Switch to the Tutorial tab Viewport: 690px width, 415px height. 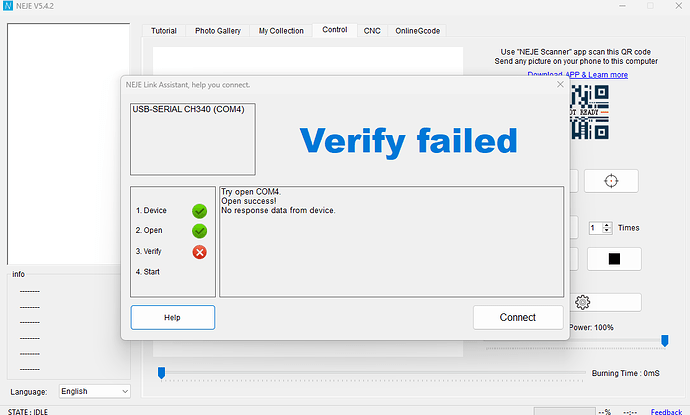pos(164,31)
